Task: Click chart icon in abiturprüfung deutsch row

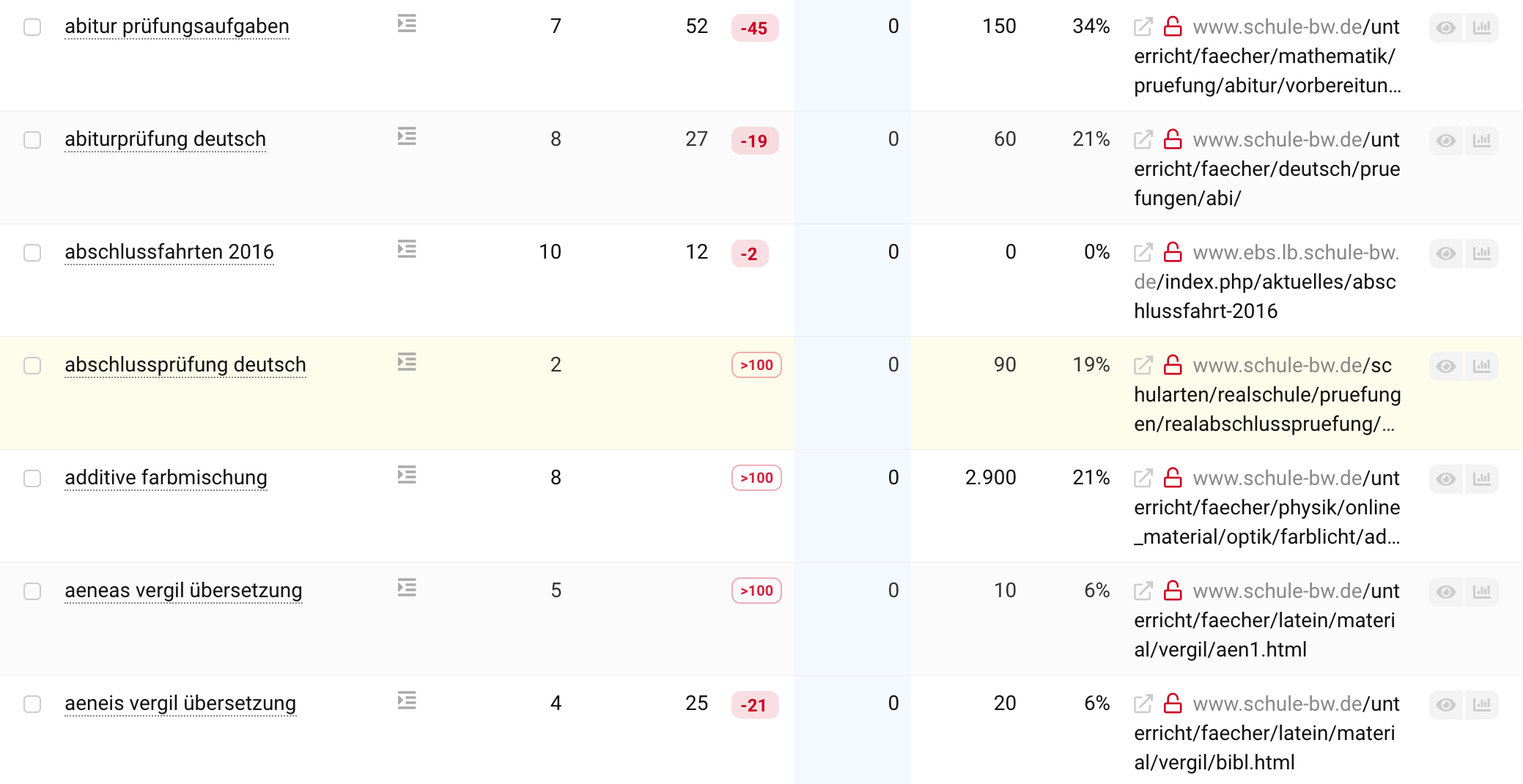Action: click(x=1481, y=140)
